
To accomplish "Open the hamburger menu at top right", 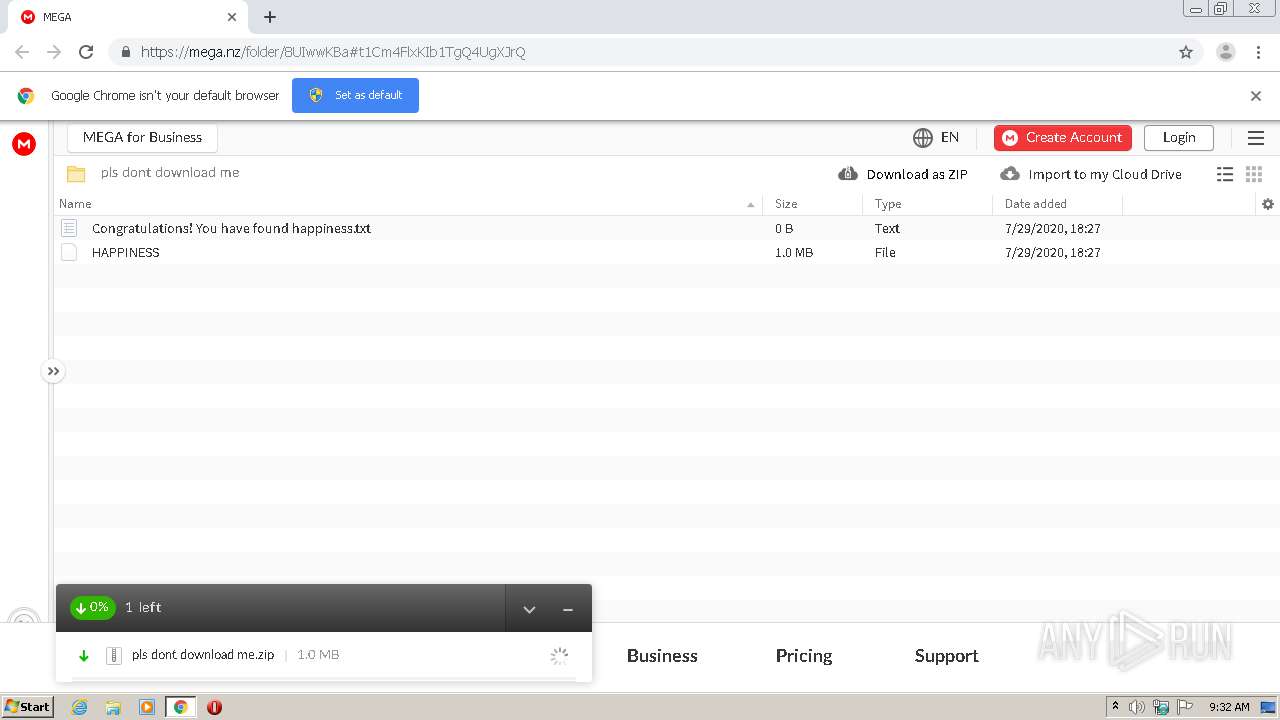I will click(1256, 138).
